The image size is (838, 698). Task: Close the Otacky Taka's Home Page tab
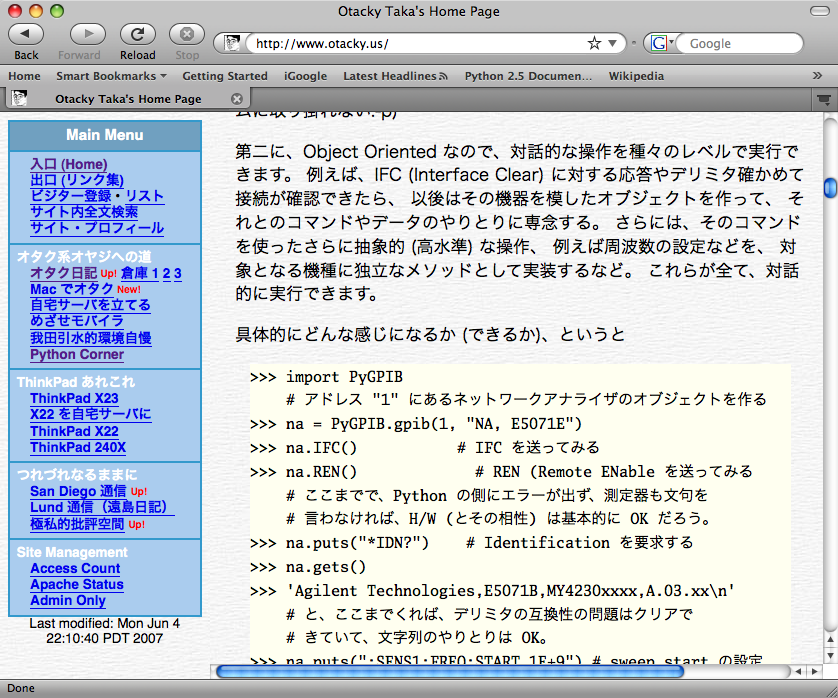pos(237,99)
